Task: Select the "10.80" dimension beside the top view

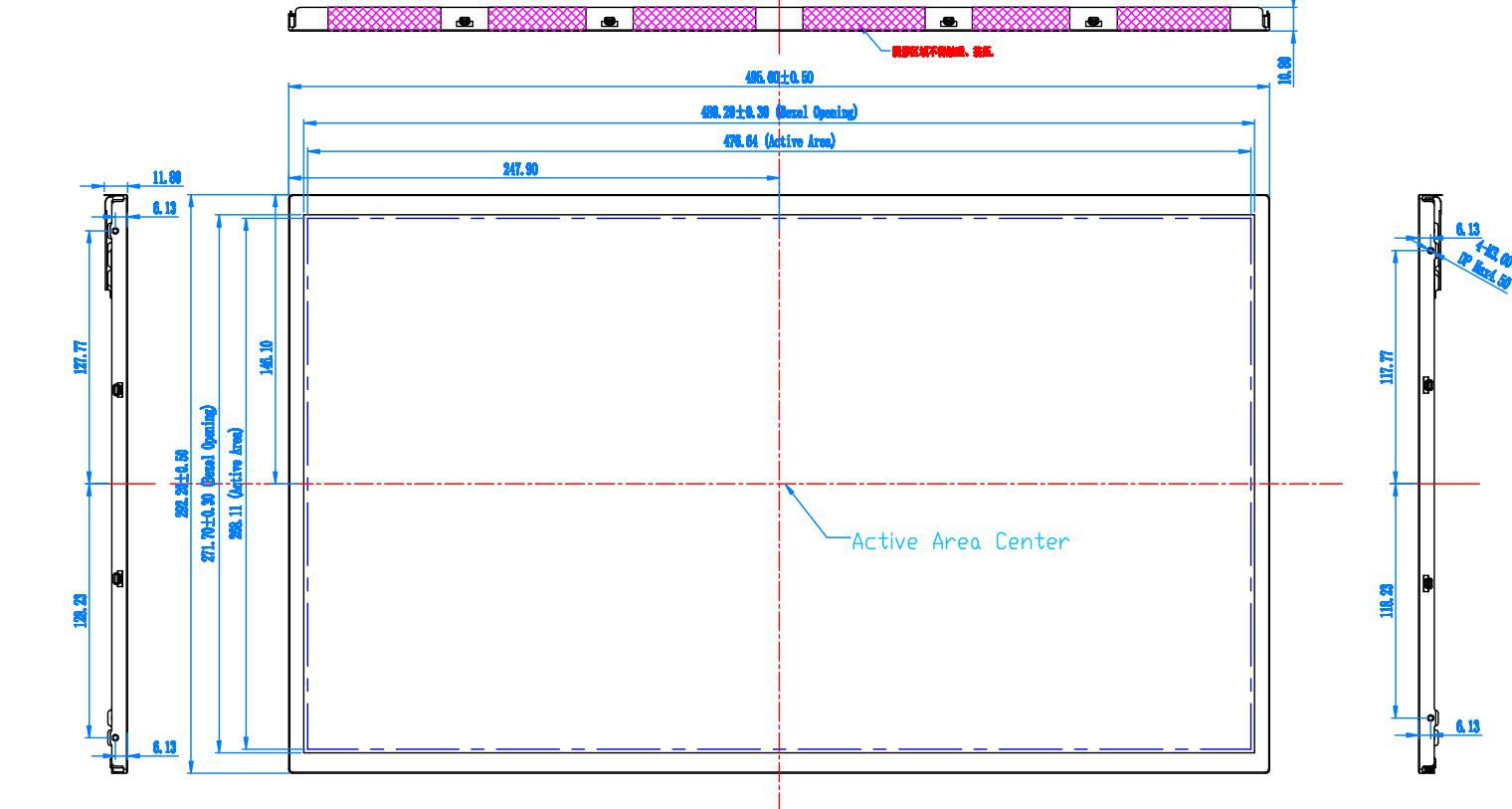Action: click(x=1284, y=71)
